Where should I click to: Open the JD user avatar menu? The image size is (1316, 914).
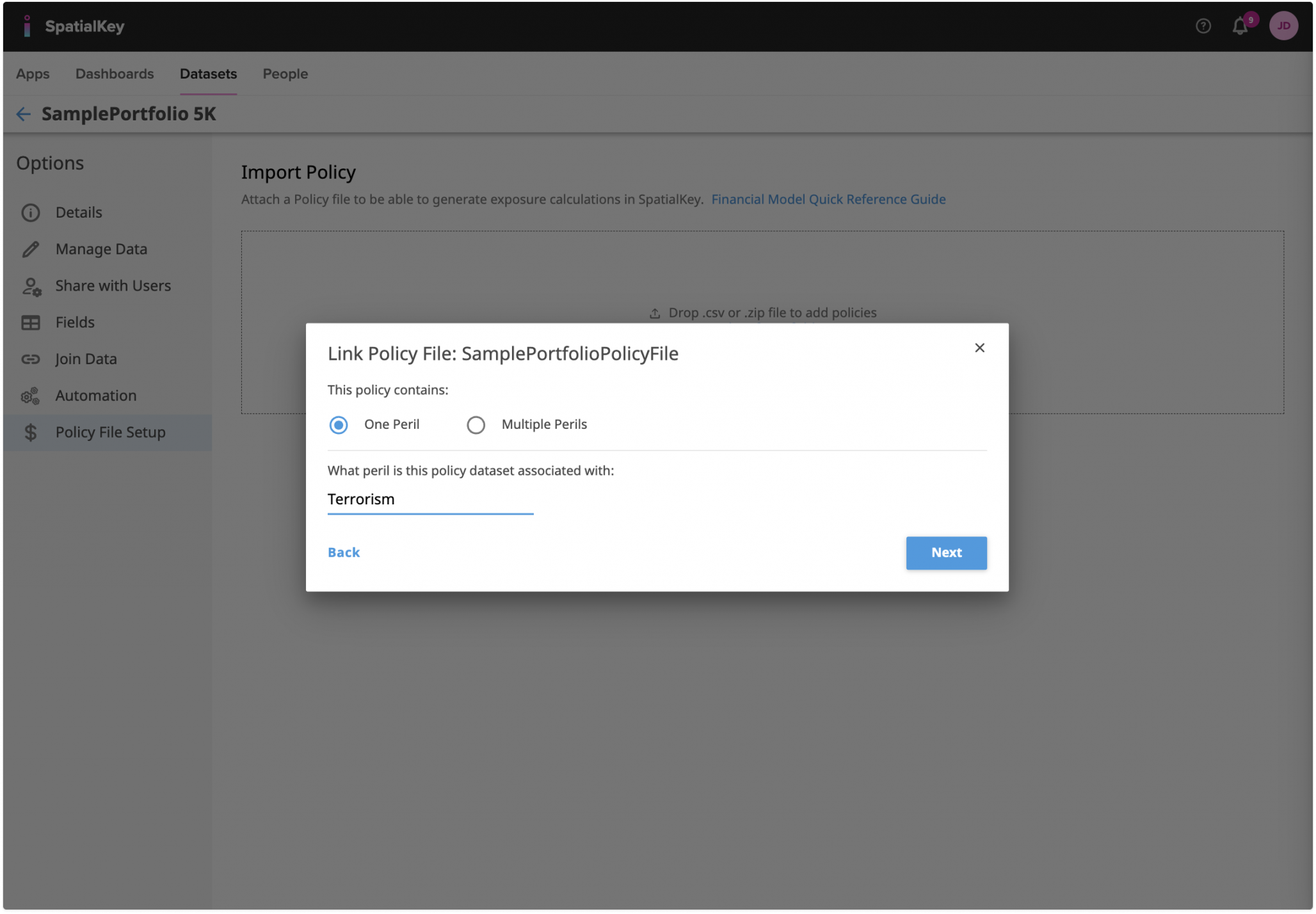click(x=1283, y=26)
